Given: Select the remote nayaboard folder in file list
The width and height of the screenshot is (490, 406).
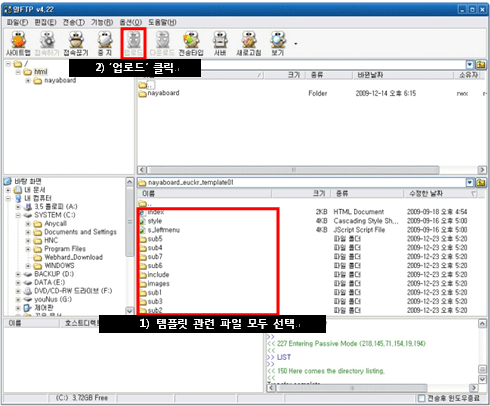Looking at the screenshot, I should 159,93.
